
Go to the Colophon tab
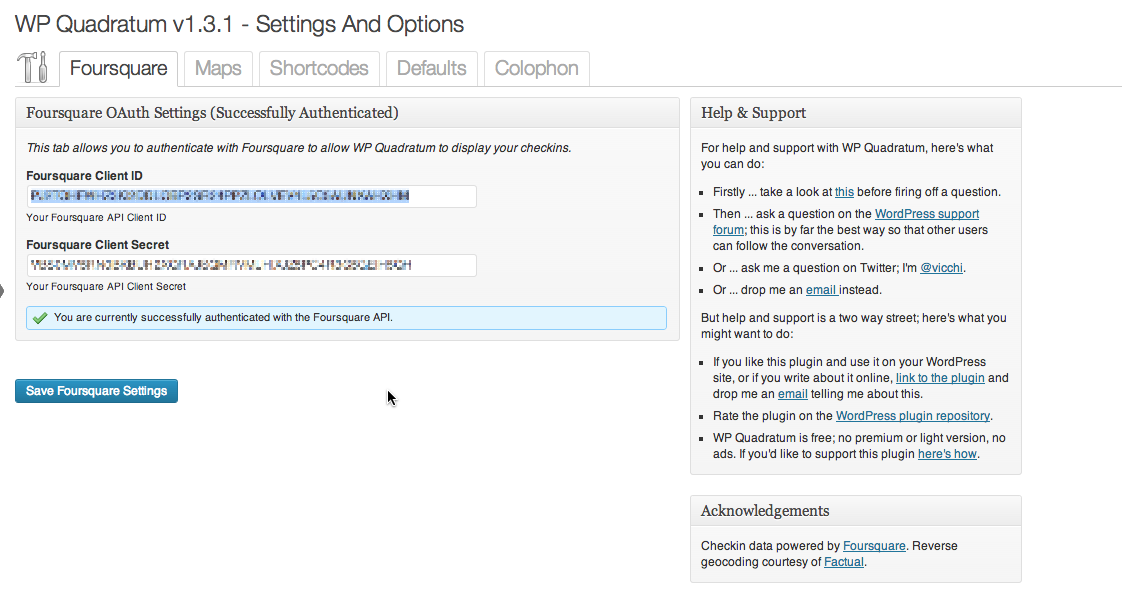[537, 69]
